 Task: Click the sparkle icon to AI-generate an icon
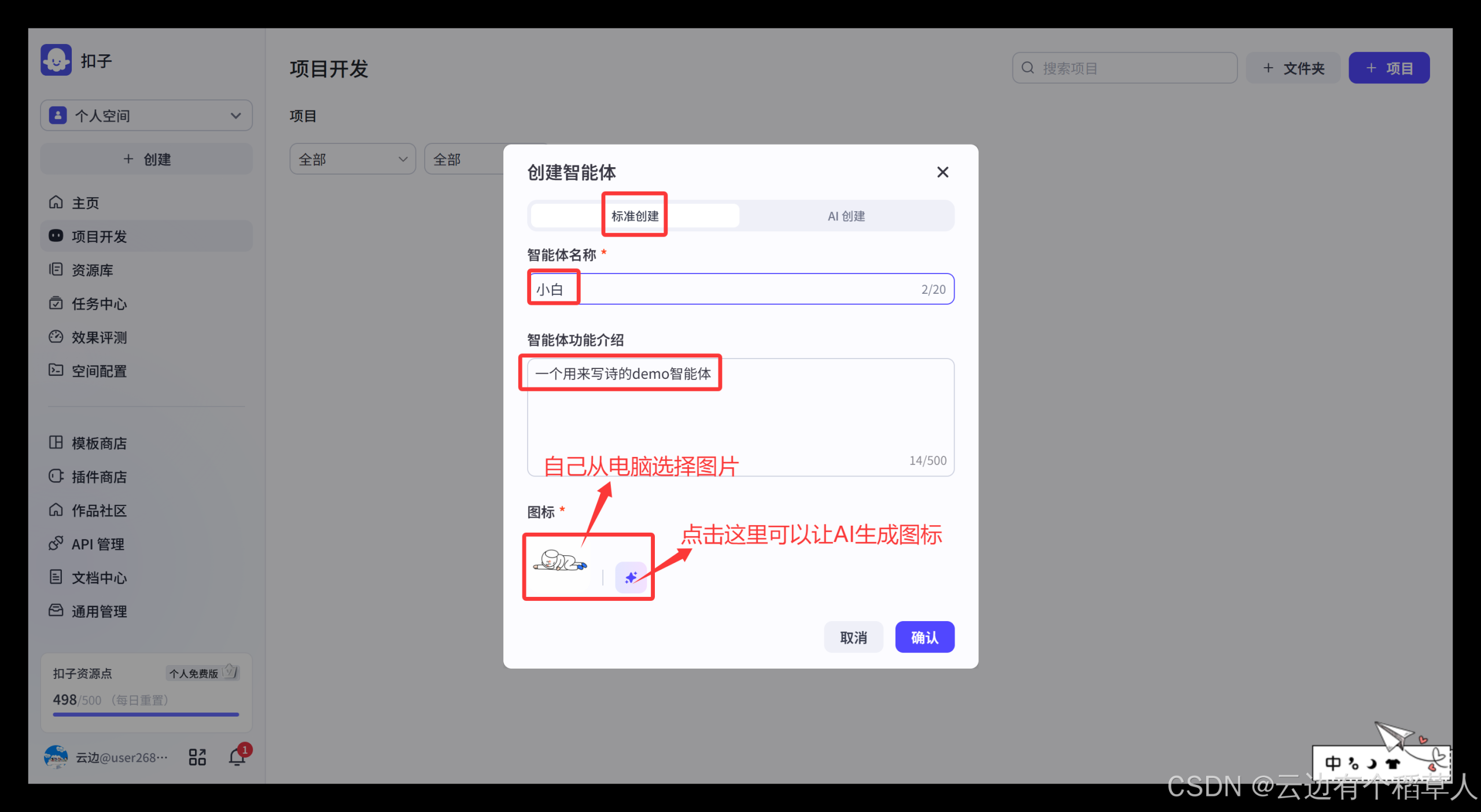click(631, 577)
